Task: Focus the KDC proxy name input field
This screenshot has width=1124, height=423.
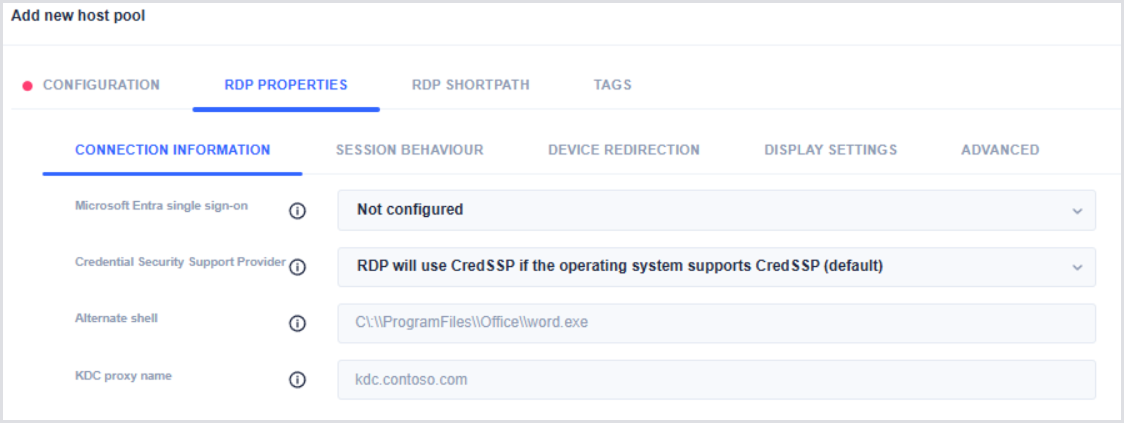Action: [x=716, y=380]
